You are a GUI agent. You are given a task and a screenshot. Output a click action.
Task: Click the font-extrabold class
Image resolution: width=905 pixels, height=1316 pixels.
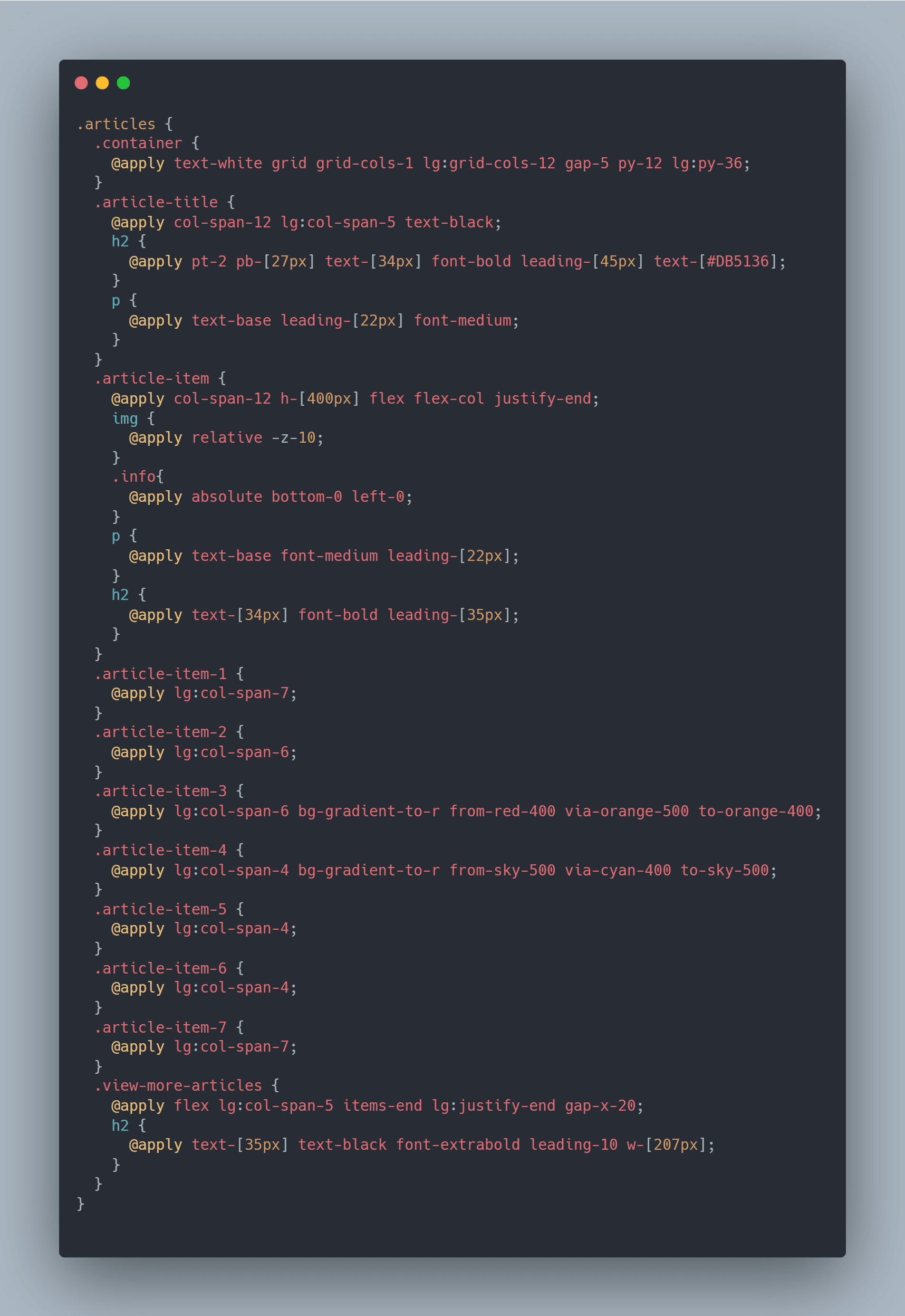click(458, 1145)
